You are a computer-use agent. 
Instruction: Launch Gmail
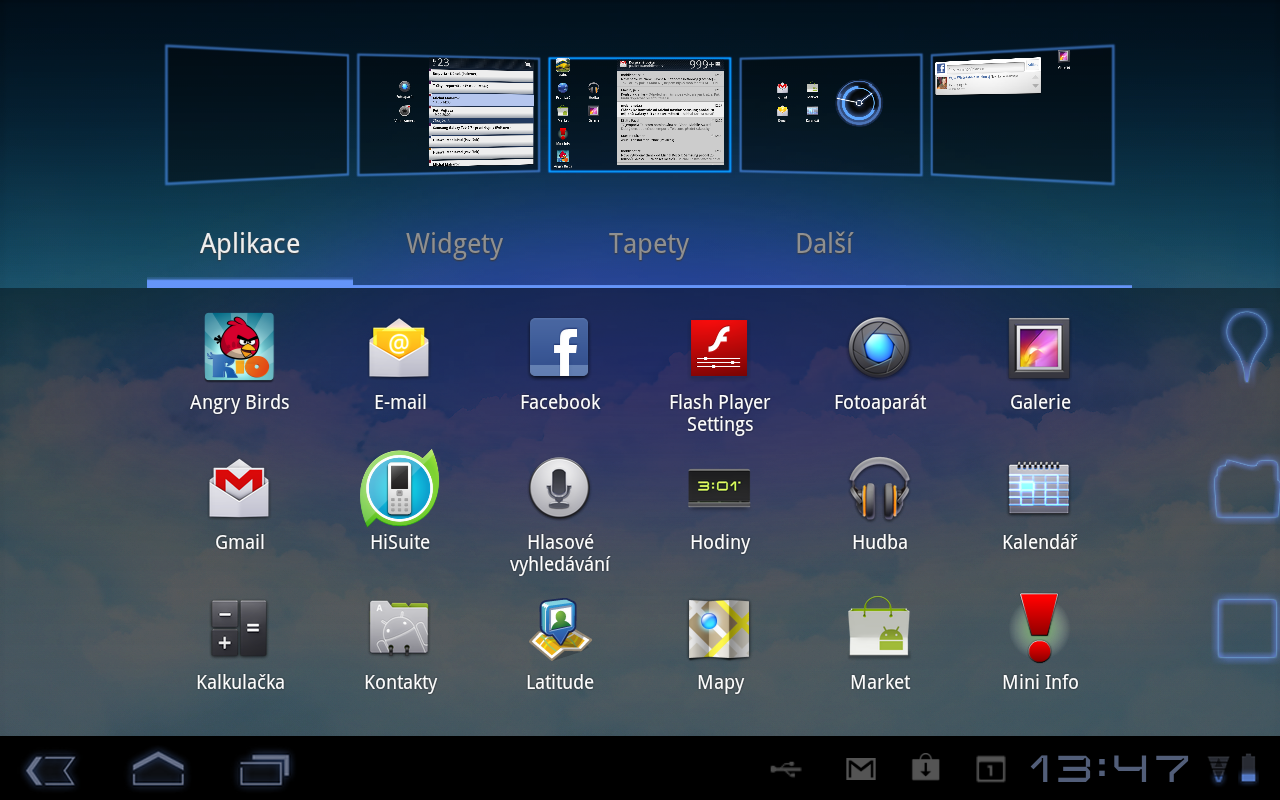[x=240, y=488]
